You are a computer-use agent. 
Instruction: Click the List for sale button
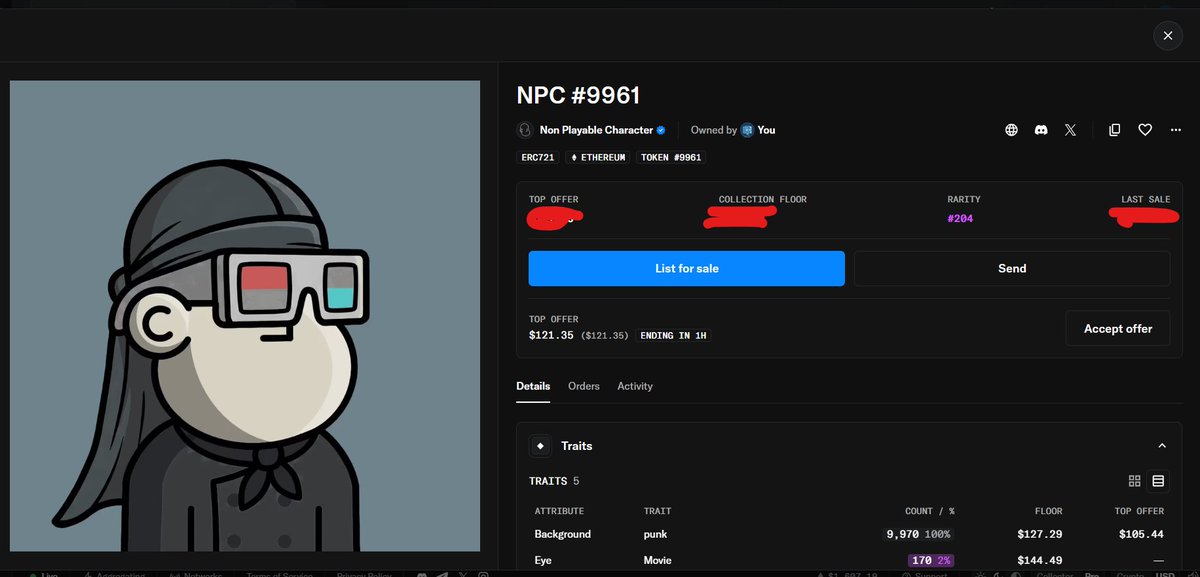point(687,268)
